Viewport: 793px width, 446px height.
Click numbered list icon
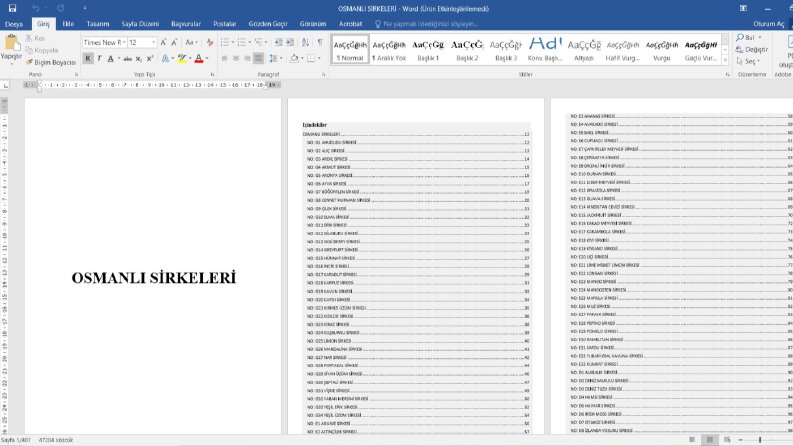click(x=243, y=42)
